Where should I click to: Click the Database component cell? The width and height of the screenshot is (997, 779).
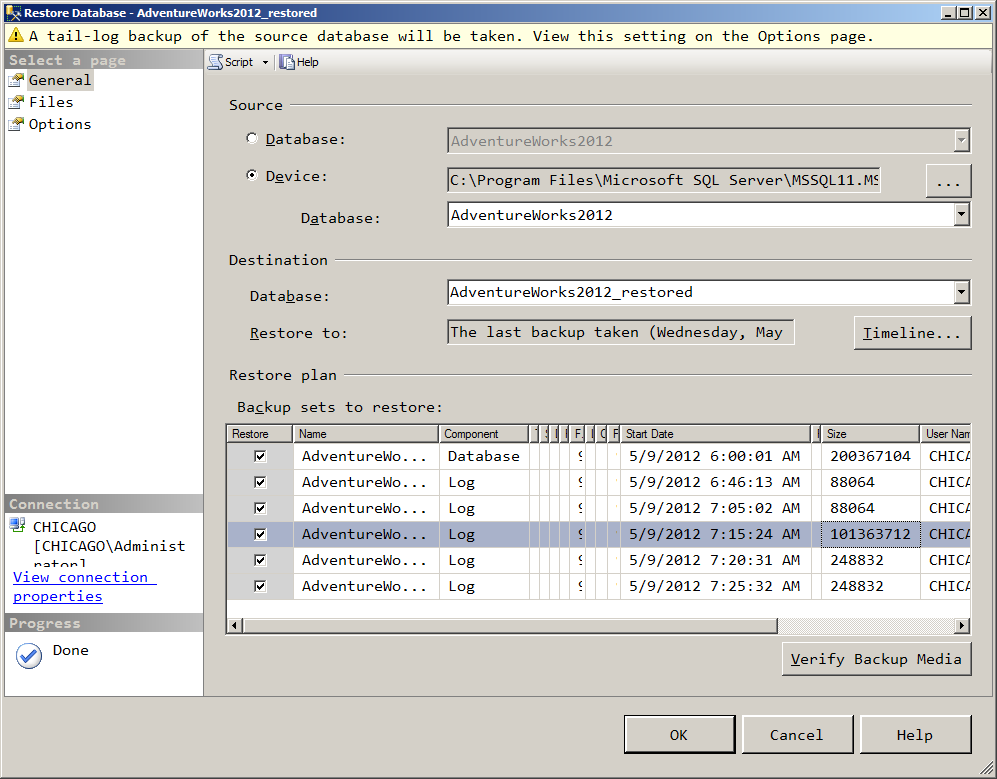(x=484, y=456)
